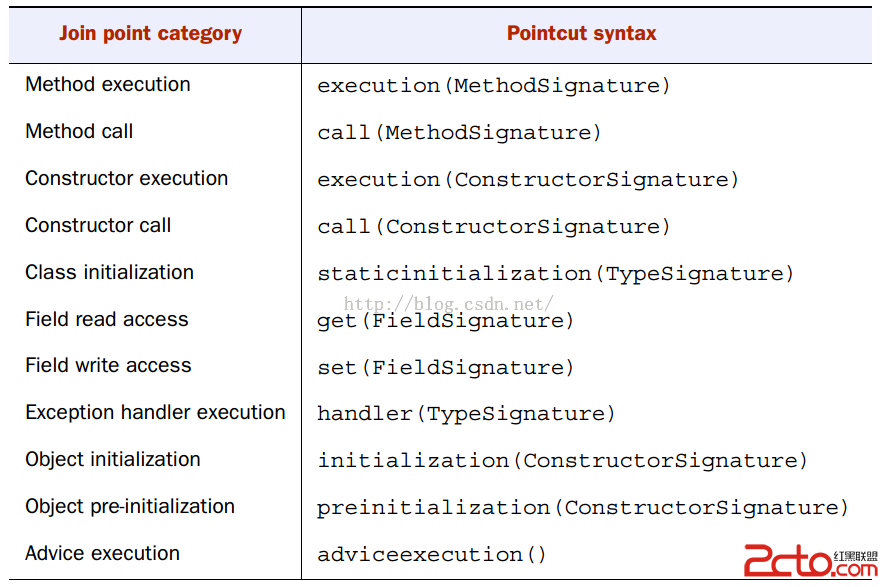Image resolution: width=881 pixels, height=587 pixels.
Task: Click the execution(MethodSignature) code text
Action: pos(494,86)
